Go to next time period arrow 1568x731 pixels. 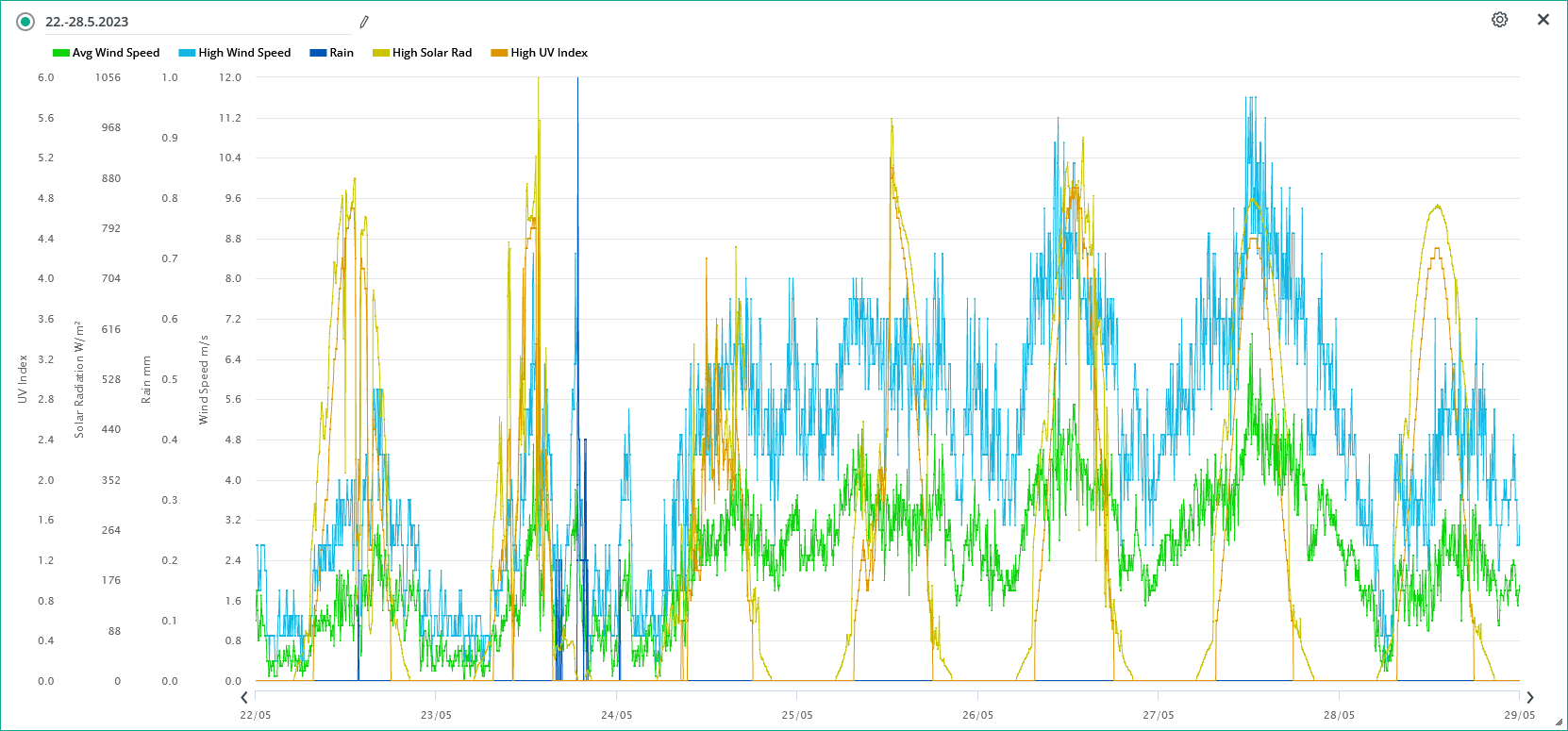[x=1529, y=698]
